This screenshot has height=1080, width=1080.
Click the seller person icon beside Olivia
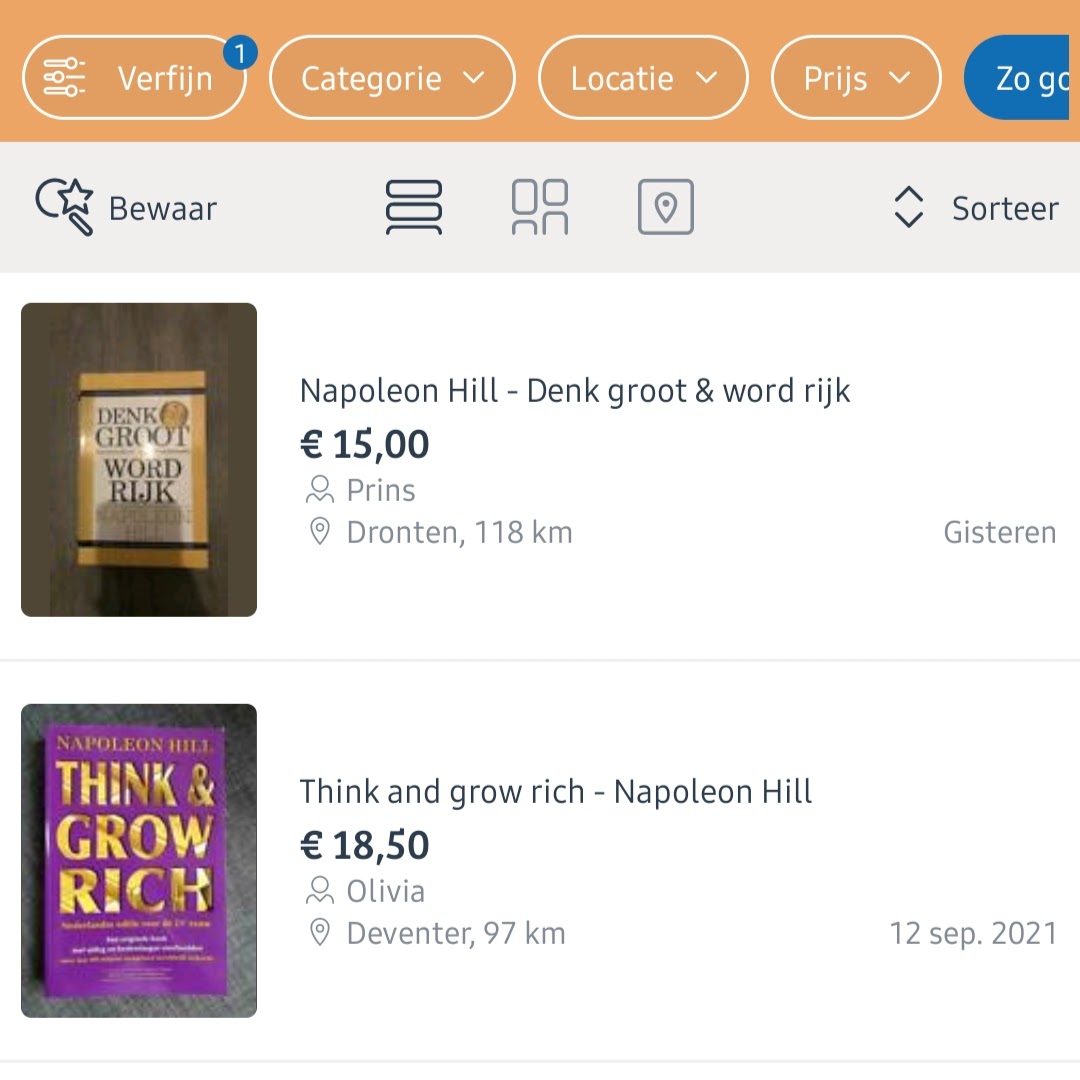pos(320,891)
